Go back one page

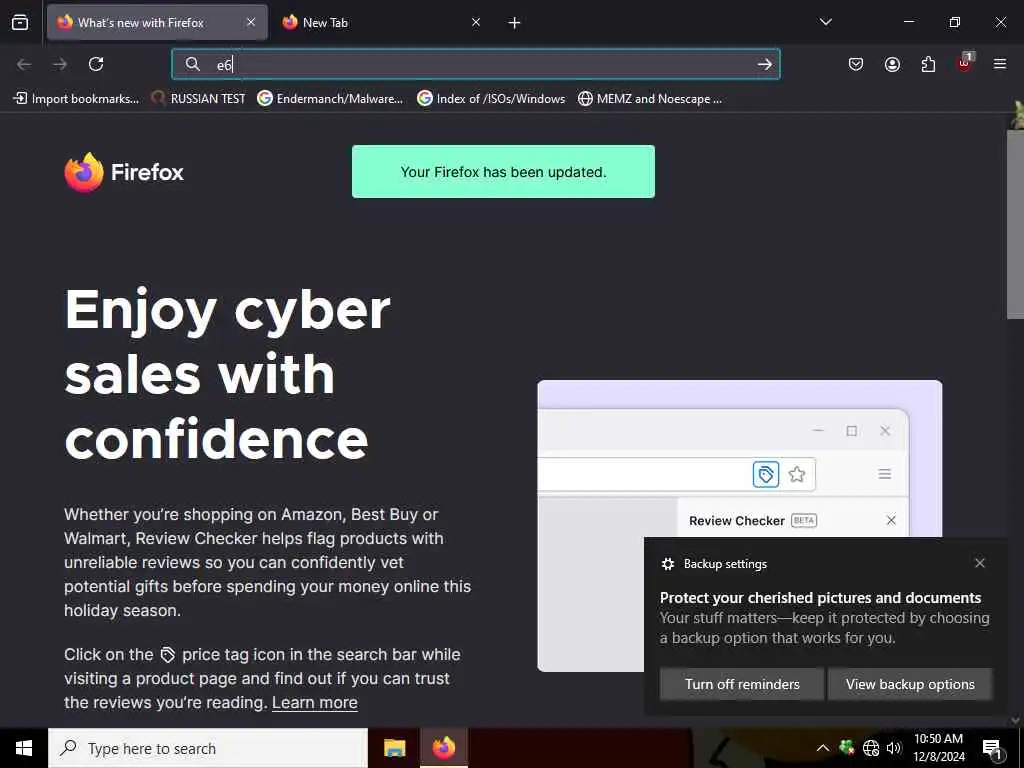point(24,64)
